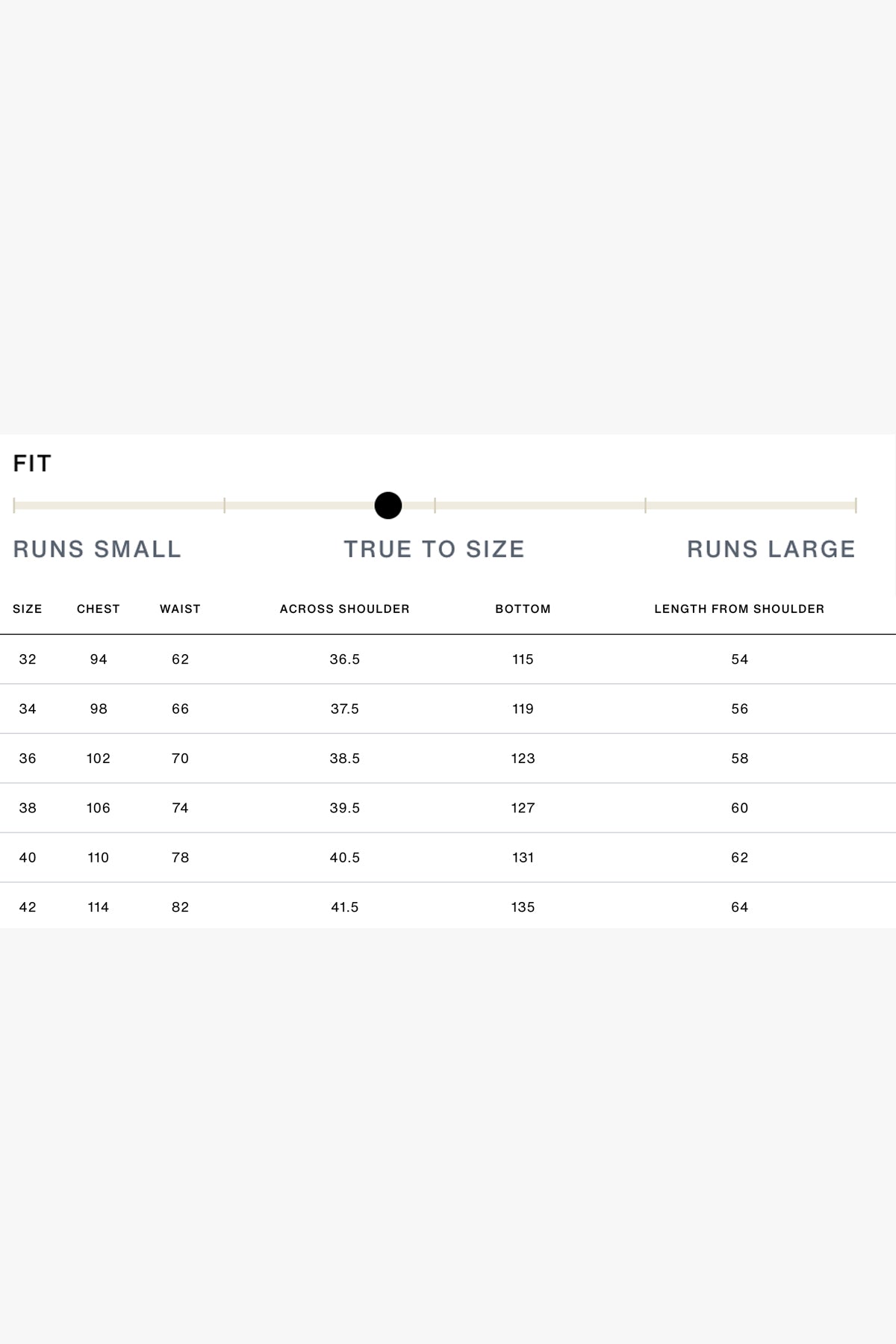Select the WAIST column header
896x1344 pixels.
click(x=180, y=609)
